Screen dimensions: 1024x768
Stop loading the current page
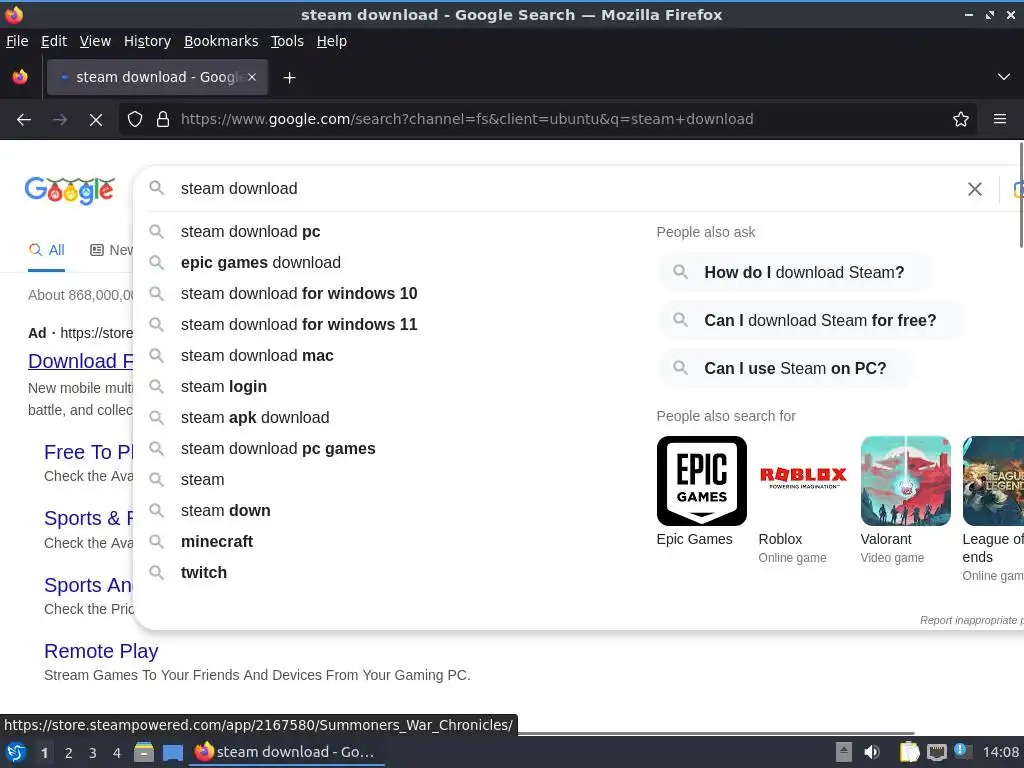(95, 120)
